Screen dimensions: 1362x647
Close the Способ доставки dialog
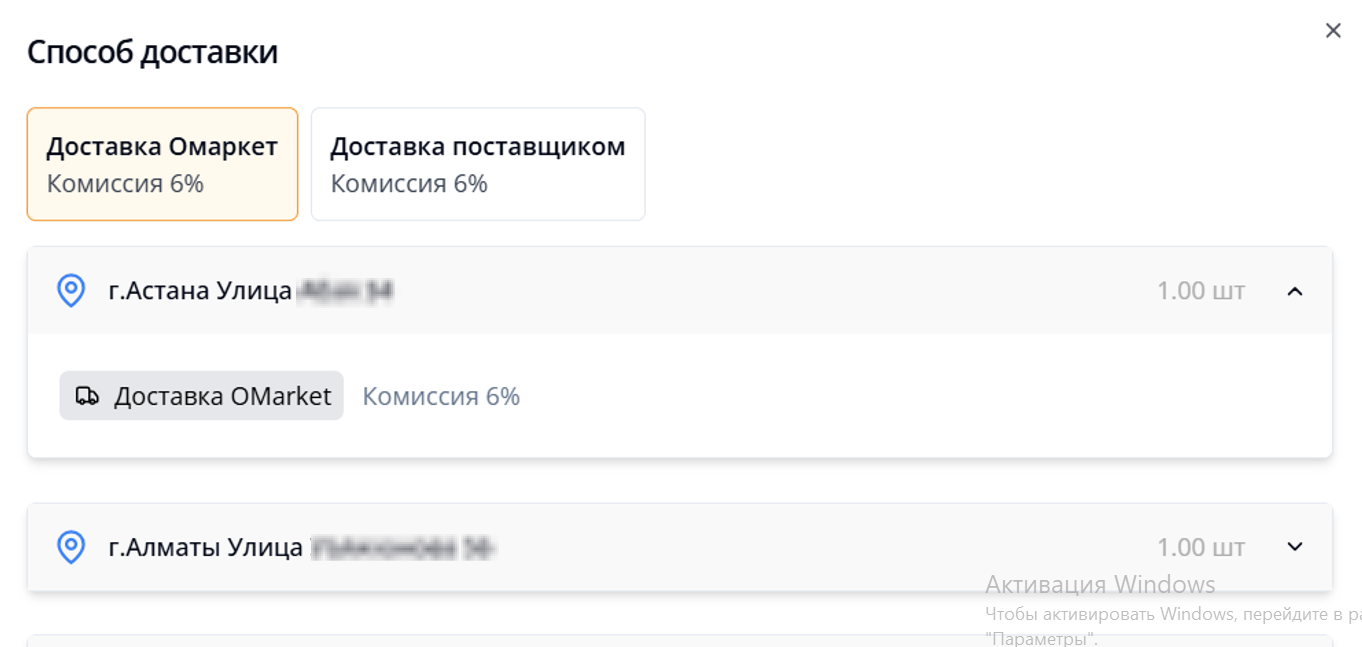1332,31
